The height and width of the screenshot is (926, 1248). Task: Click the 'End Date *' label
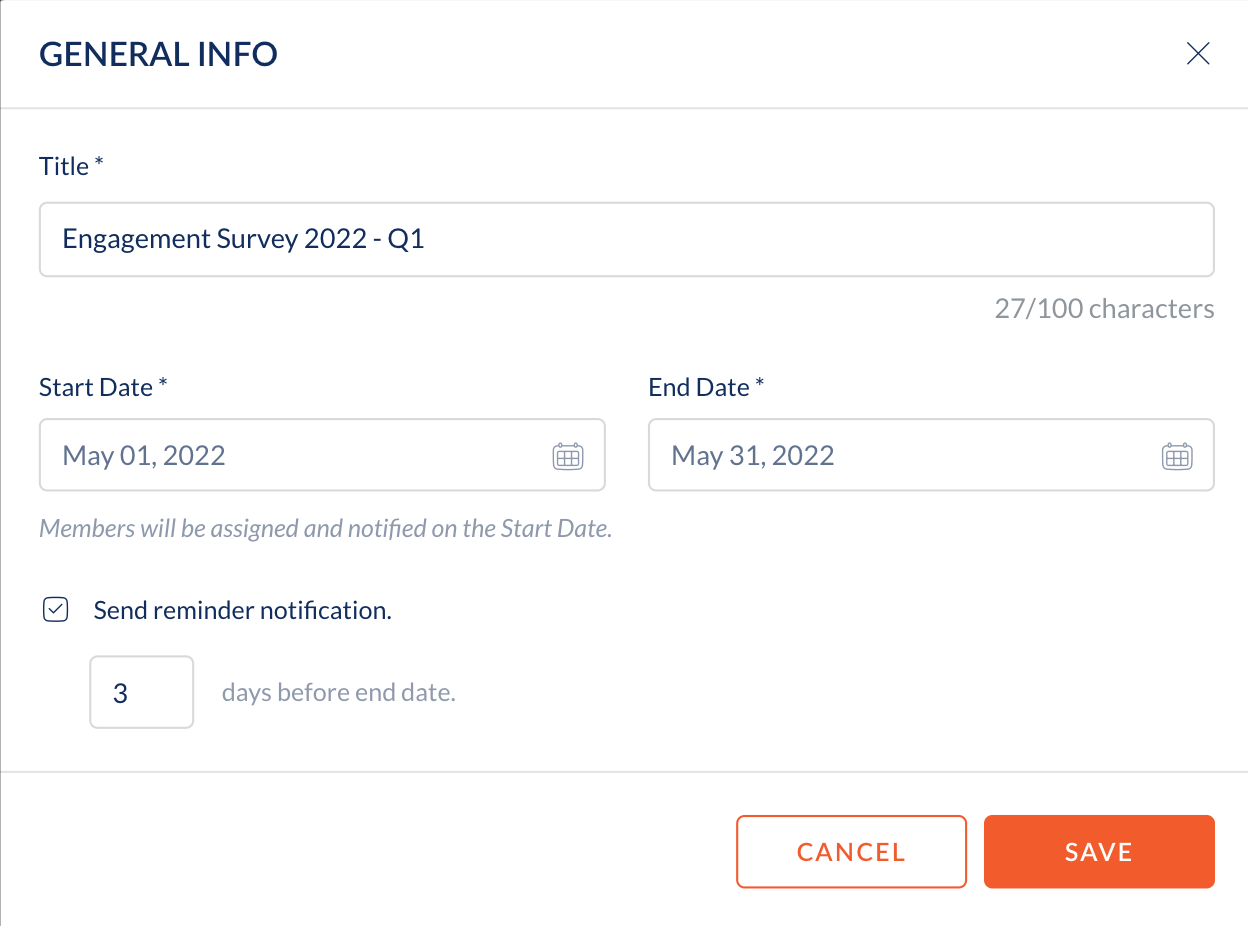pyautogui.click(x=706, y=387)
